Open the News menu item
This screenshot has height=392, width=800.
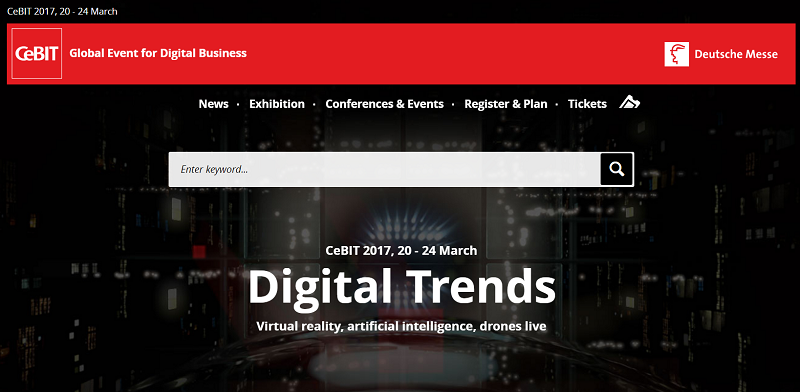tap(213, 104)
